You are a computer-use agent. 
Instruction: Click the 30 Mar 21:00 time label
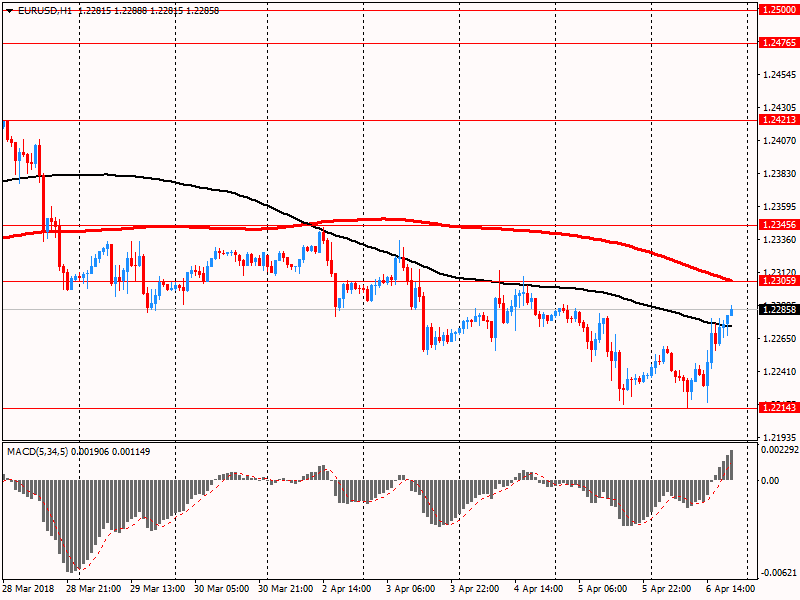point(285,589)
